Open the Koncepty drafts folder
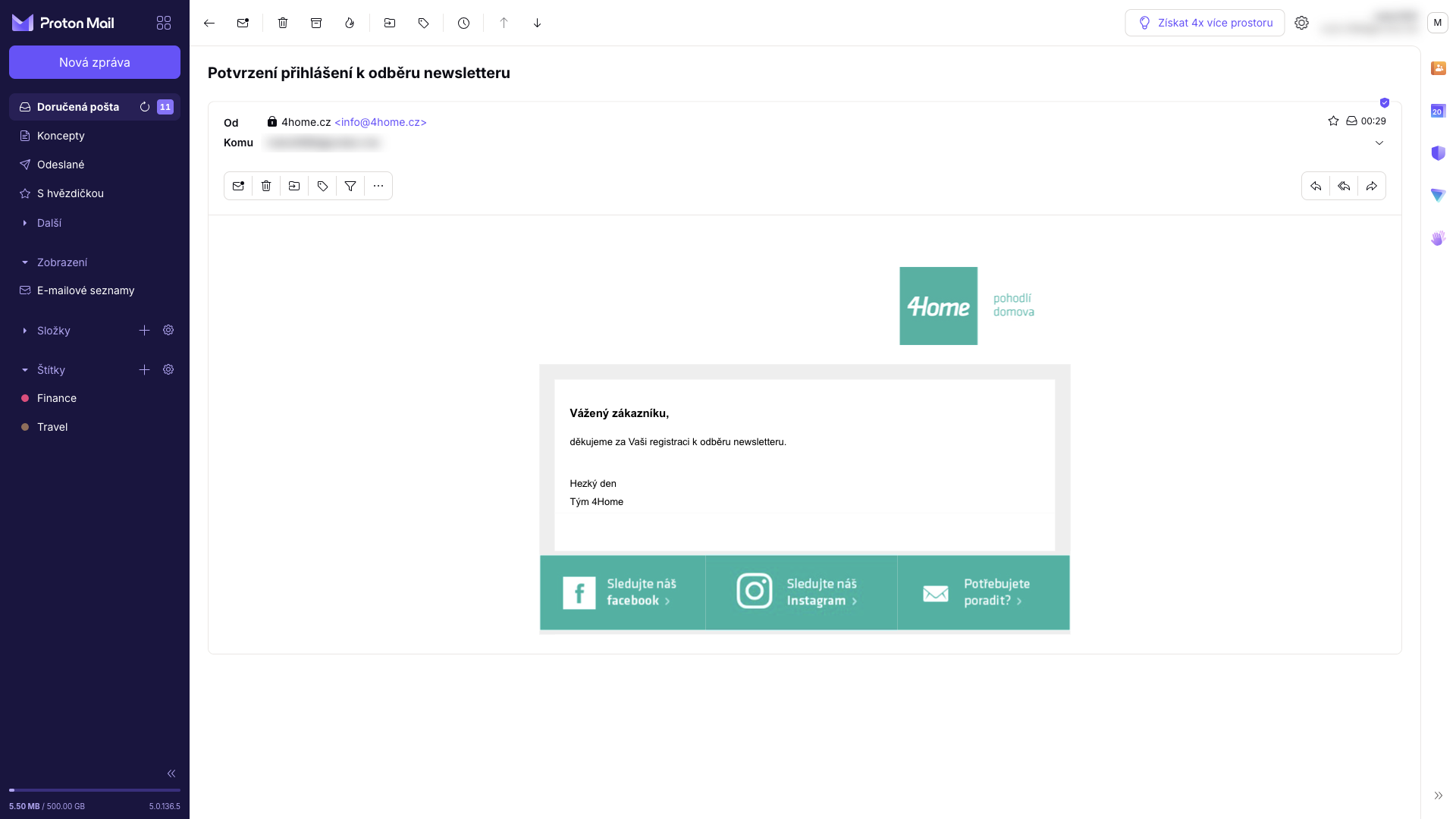The width and height of the screenshot is (1456, 819). point(95,136)
